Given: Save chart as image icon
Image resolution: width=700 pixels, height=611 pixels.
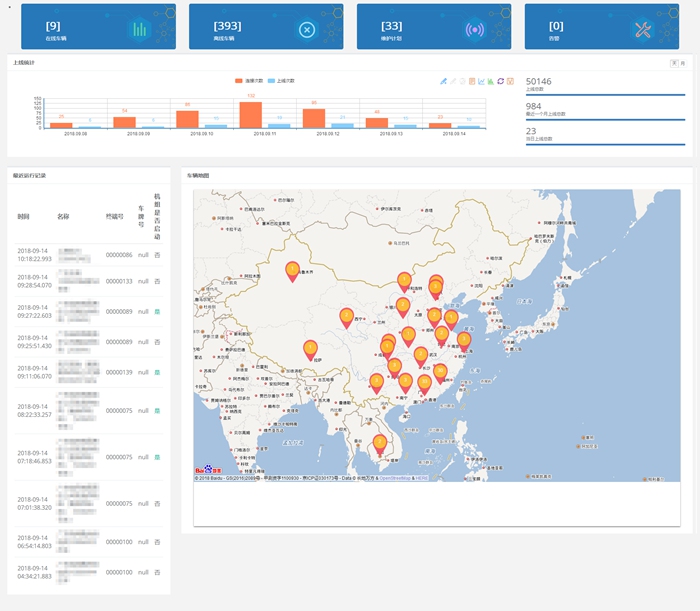Looking at the screenshot, I should (510, 81).
